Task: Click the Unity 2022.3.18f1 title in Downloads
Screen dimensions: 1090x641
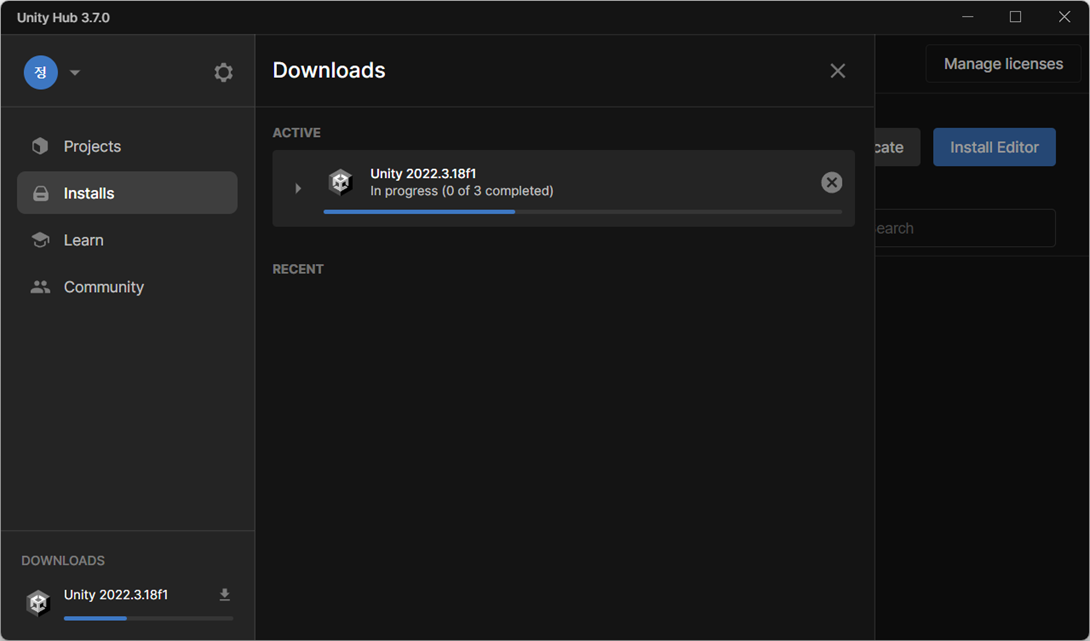Action: pos(423,173)
